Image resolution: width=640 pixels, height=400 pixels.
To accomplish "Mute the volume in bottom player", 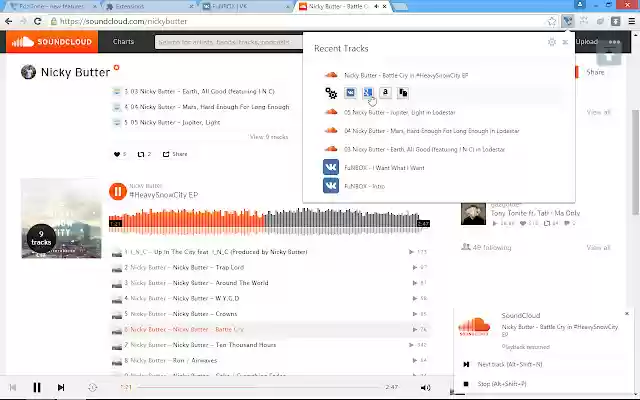I will [425, 387].
